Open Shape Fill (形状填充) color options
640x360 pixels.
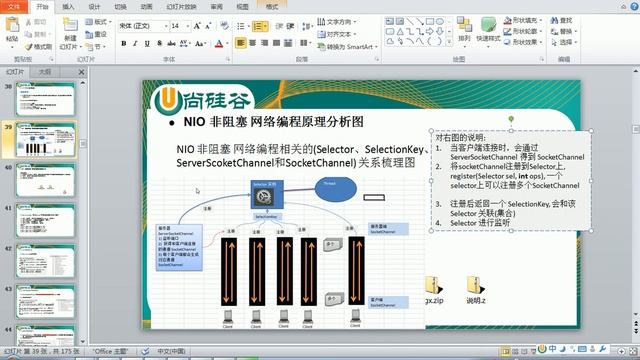click(x=522, y=20)
